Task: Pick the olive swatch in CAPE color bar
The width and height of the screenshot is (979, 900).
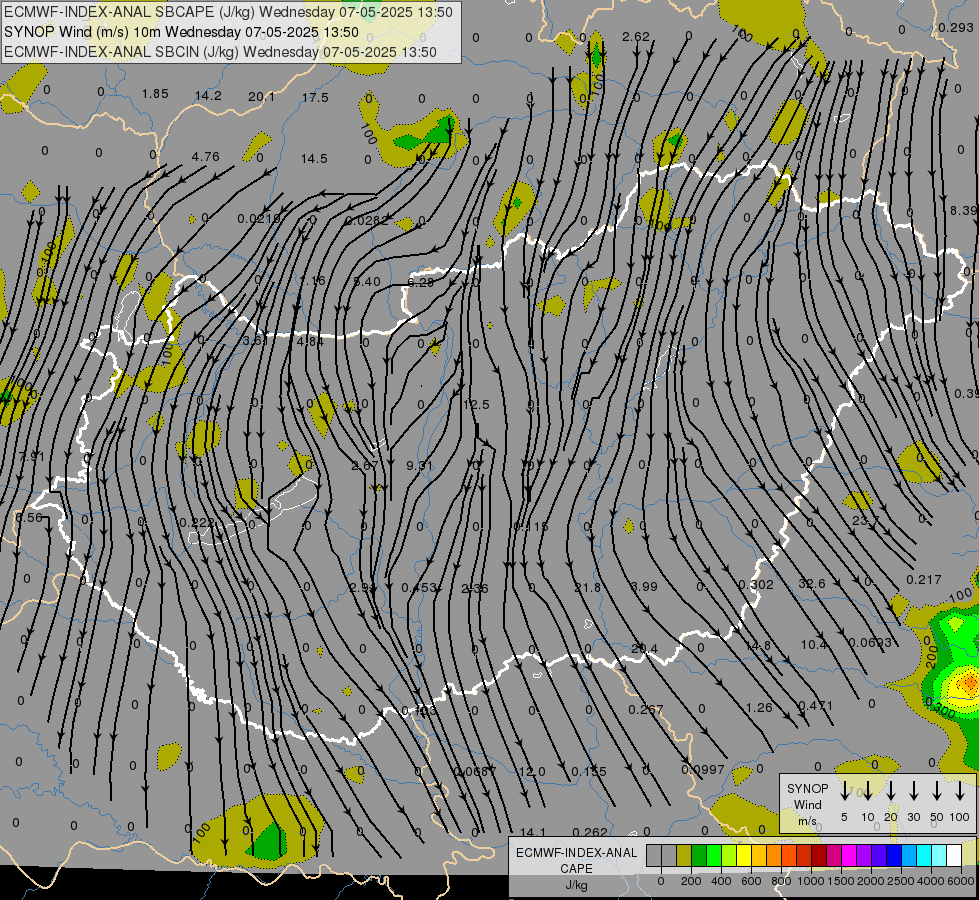Action: (x=684, y=856)
